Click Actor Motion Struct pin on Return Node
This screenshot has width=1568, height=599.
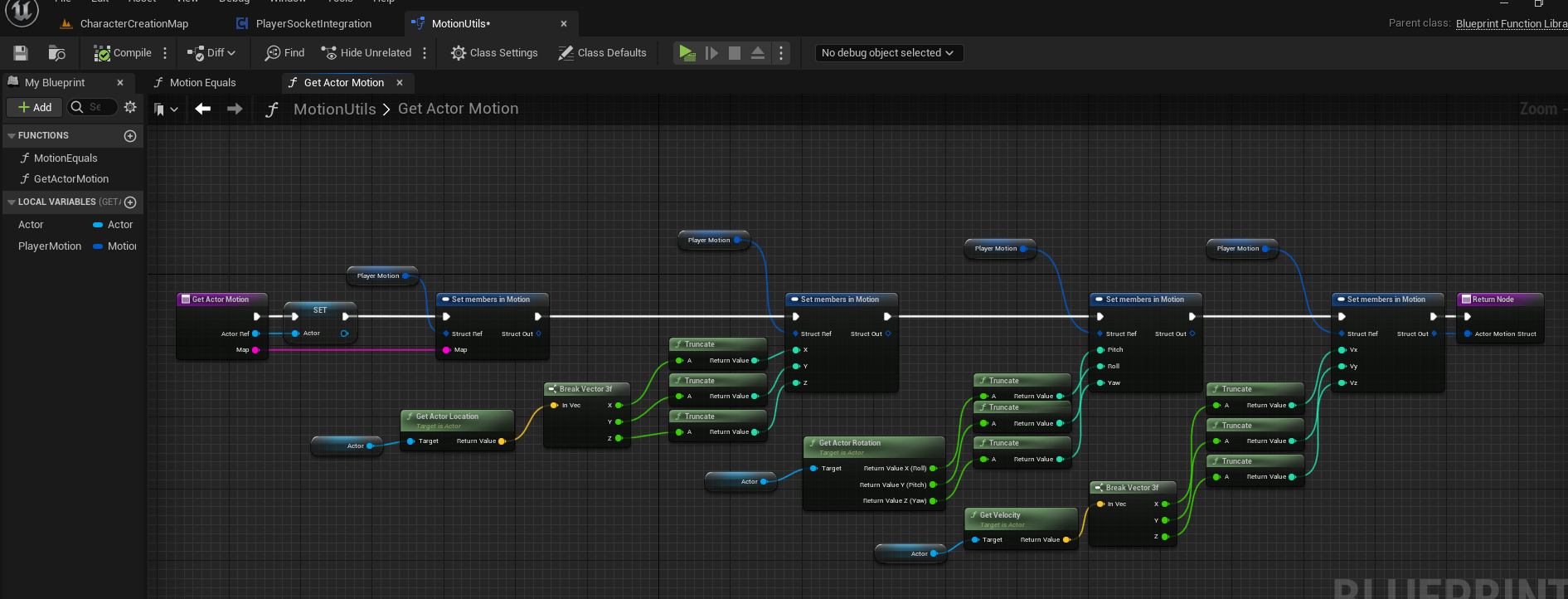1468,334
